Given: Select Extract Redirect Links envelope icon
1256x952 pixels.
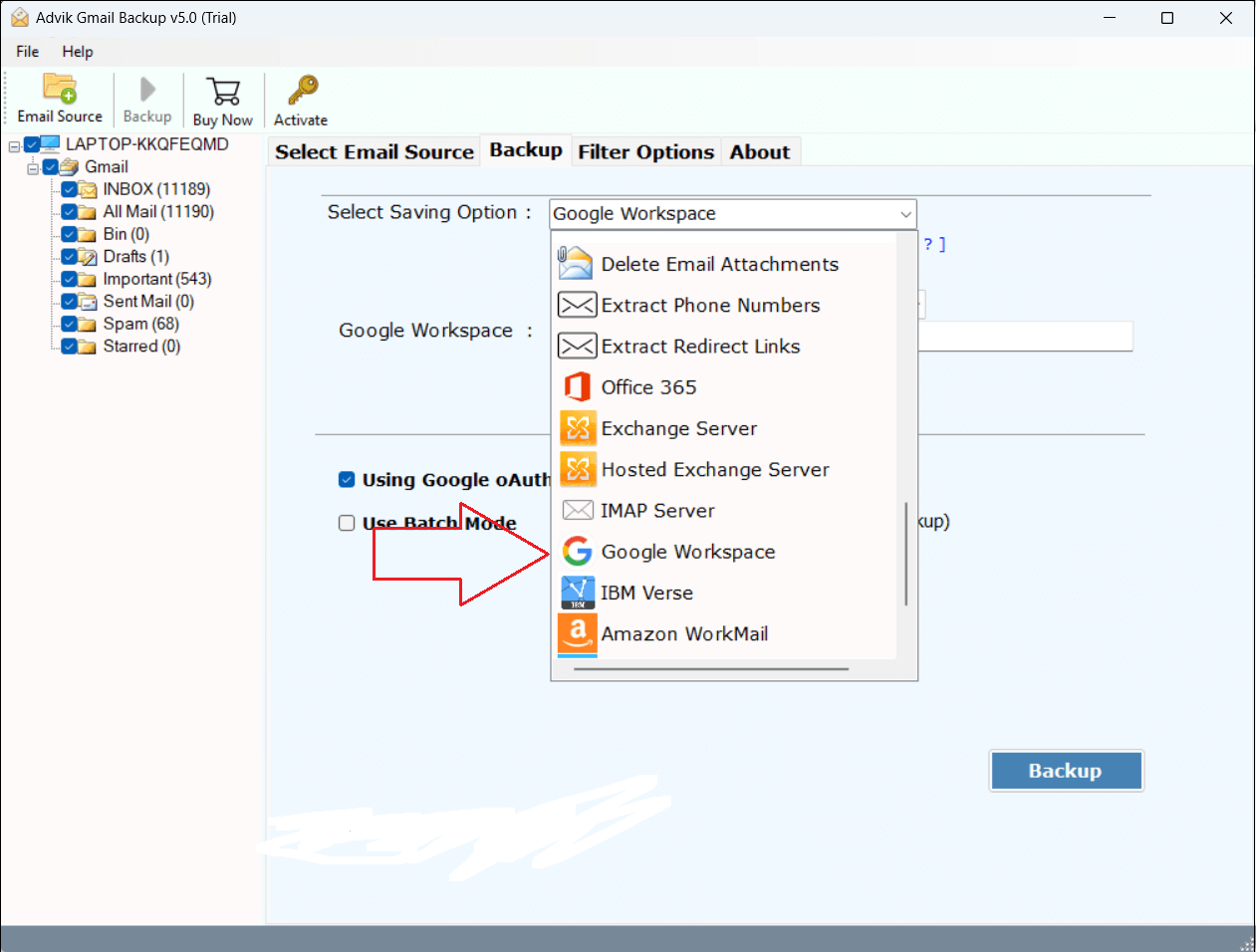Looking at the screenshot, I should (x=578, y=346).
